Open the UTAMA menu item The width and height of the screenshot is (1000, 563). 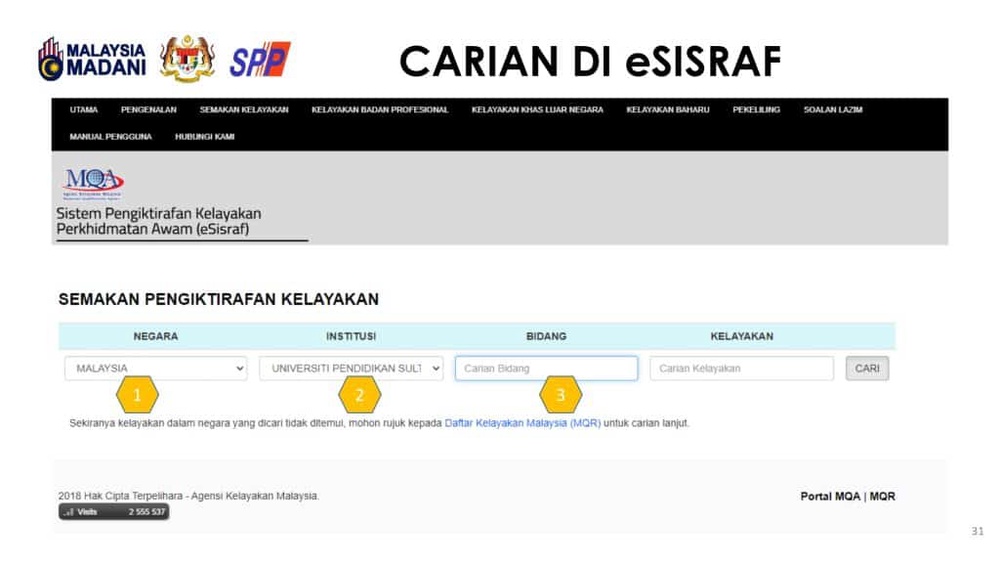[x=84, y=110]
